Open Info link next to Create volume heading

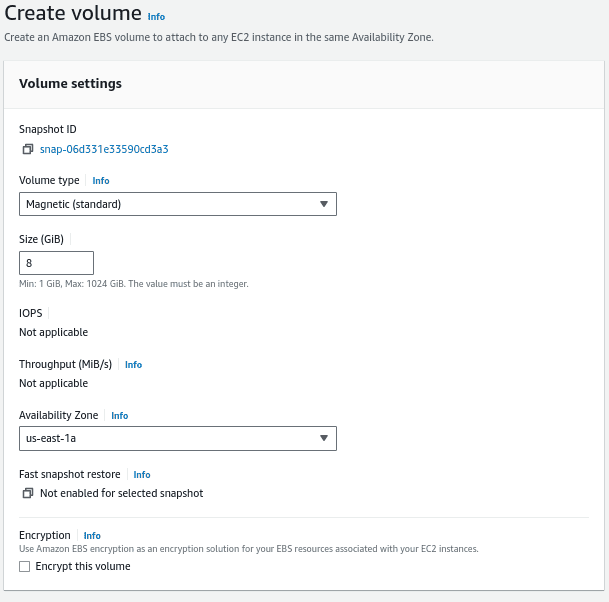pos(156,17)
